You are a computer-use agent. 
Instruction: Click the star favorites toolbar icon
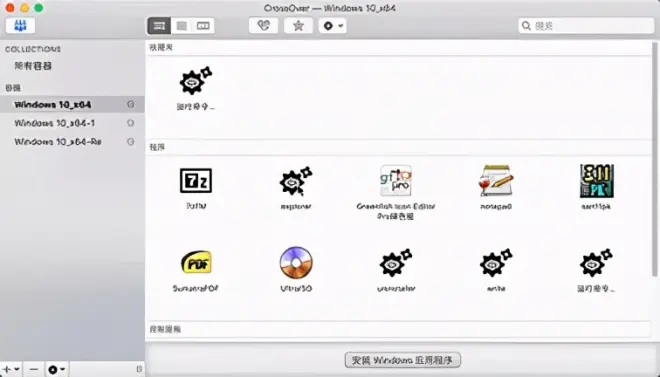pos(298,26)
